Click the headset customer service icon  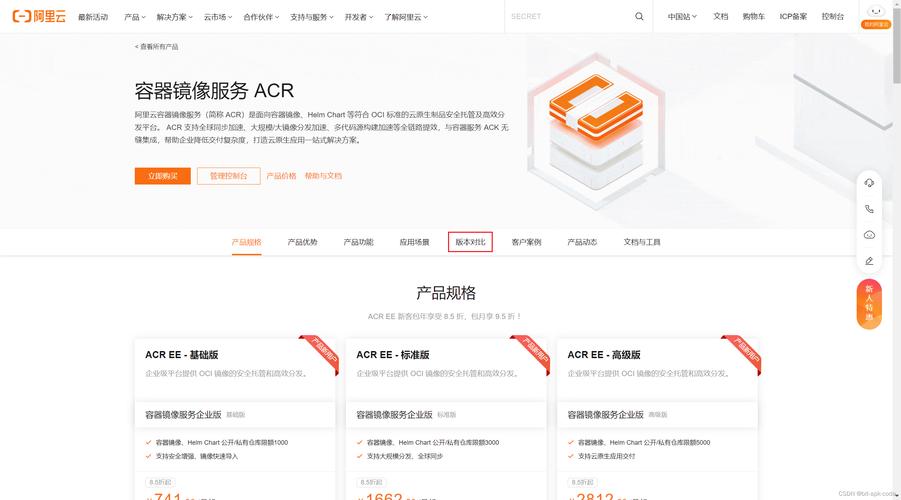click(869, 183)
